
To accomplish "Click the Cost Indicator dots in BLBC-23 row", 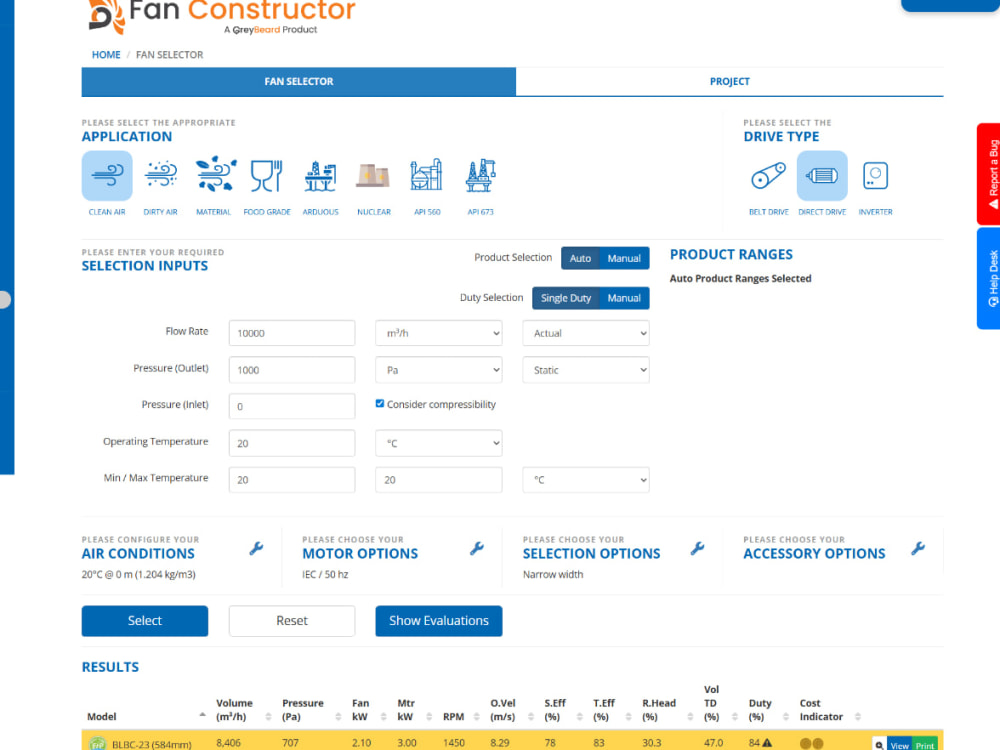I will point(811,744).
